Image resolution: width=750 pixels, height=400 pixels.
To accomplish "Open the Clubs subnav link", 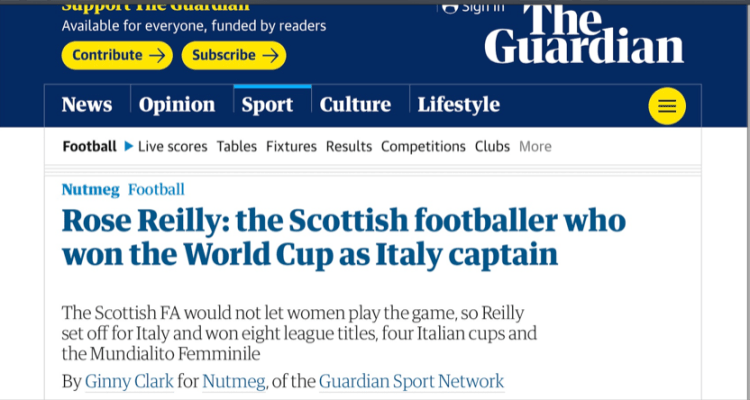I will pyautogui.click(x=492, y=146).
